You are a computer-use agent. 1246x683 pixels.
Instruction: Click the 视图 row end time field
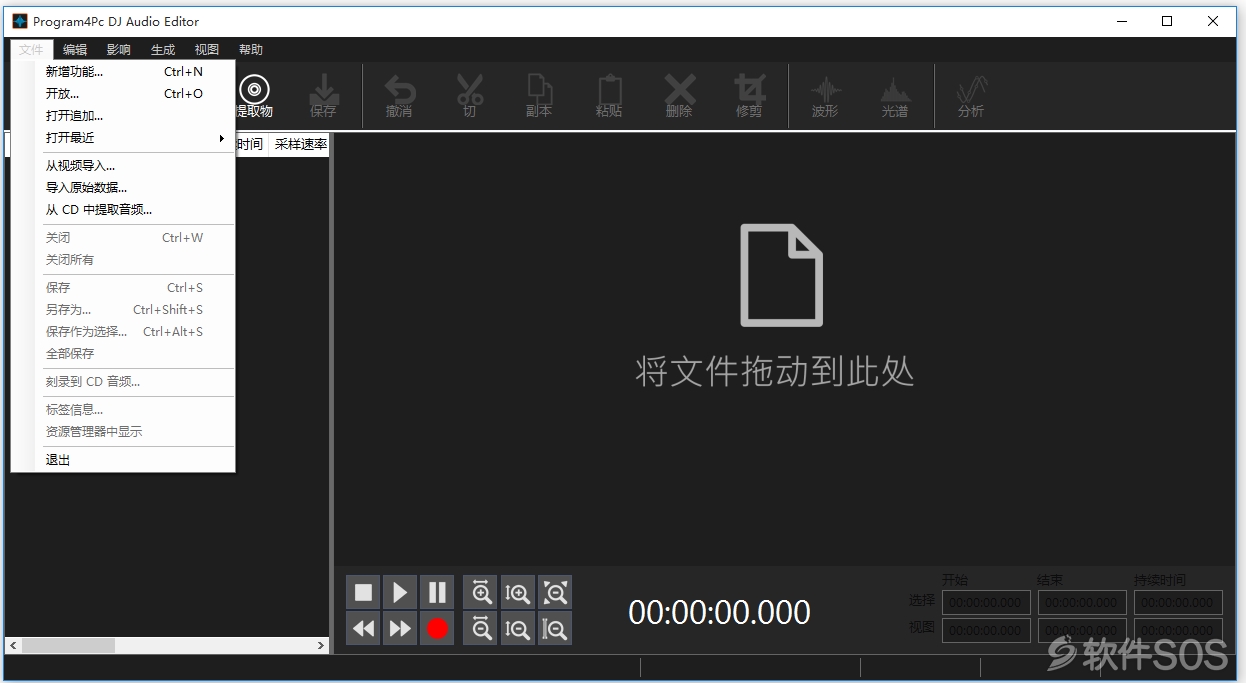tap(1082, 630)
